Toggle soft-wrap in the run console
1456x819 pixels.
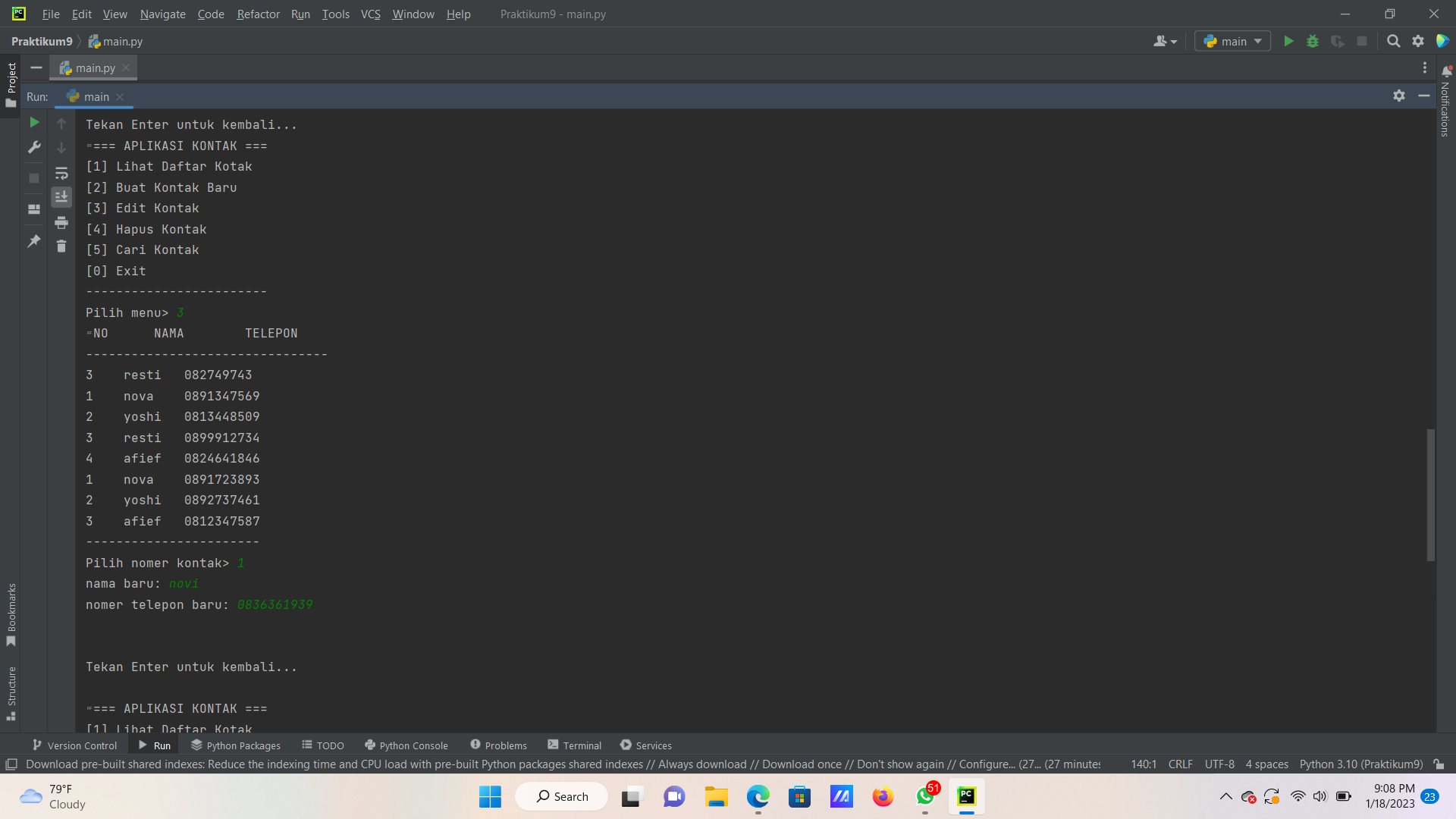pos(61,174)
